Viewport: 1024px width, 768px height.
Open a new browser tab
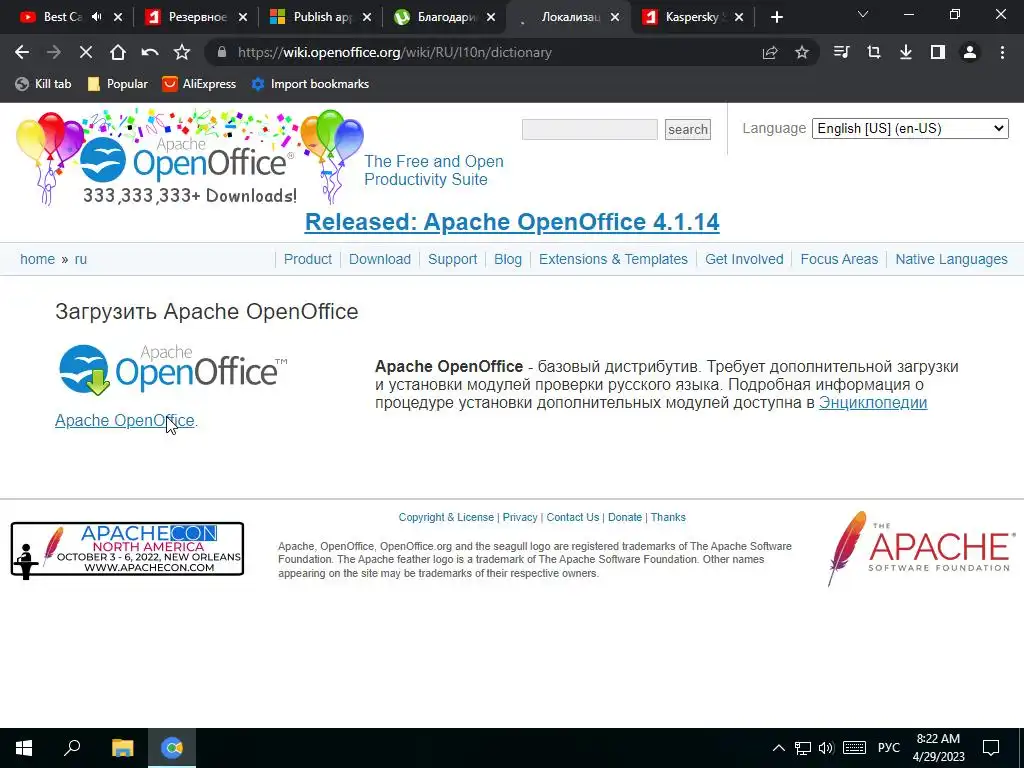click(x=776, y=17)
